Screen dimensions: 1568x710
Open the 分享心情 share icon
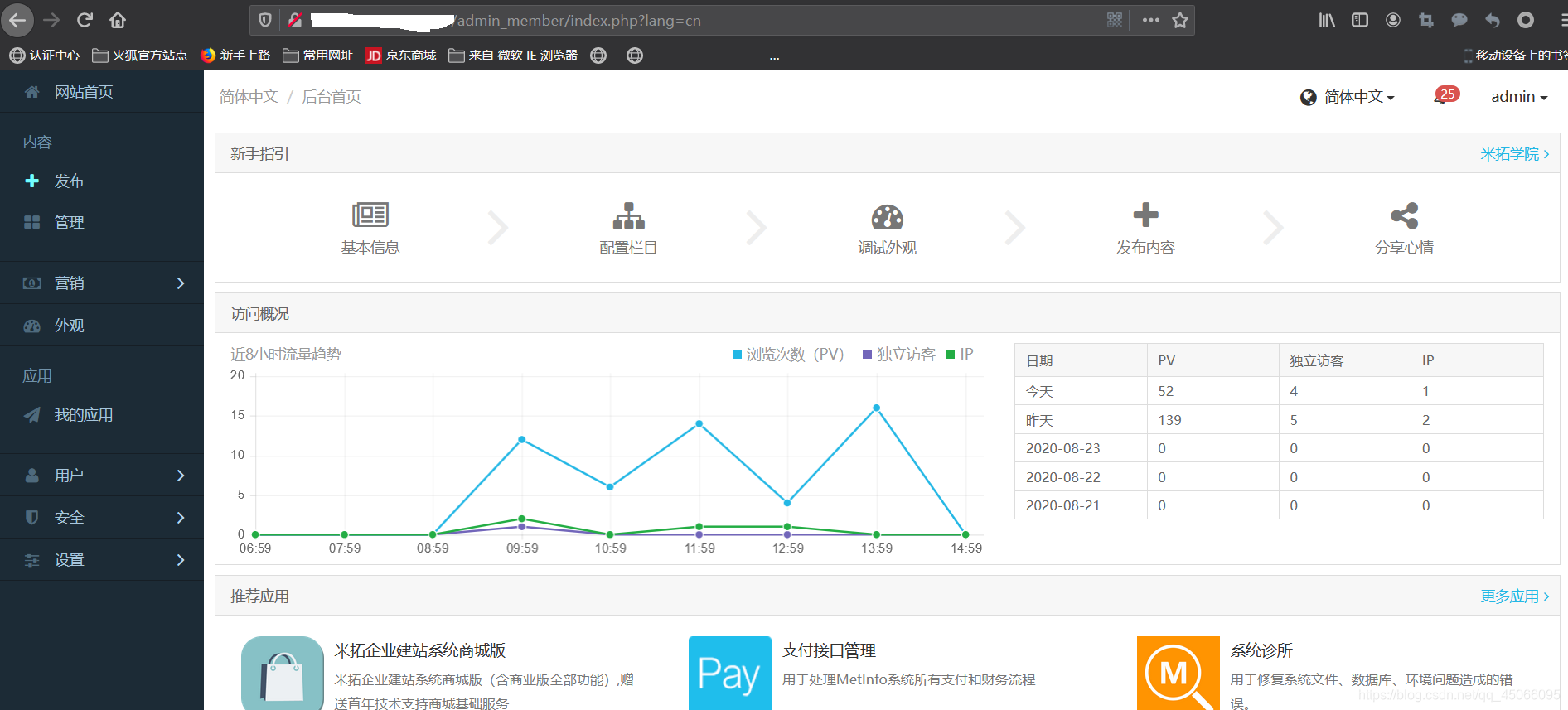1404,215
